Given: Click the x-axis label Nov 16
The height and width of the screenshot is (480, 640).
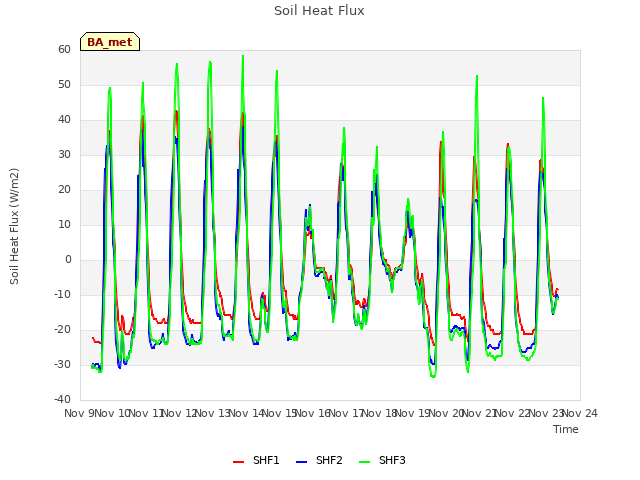Looking at the screenshot, I should click(313, 413).
